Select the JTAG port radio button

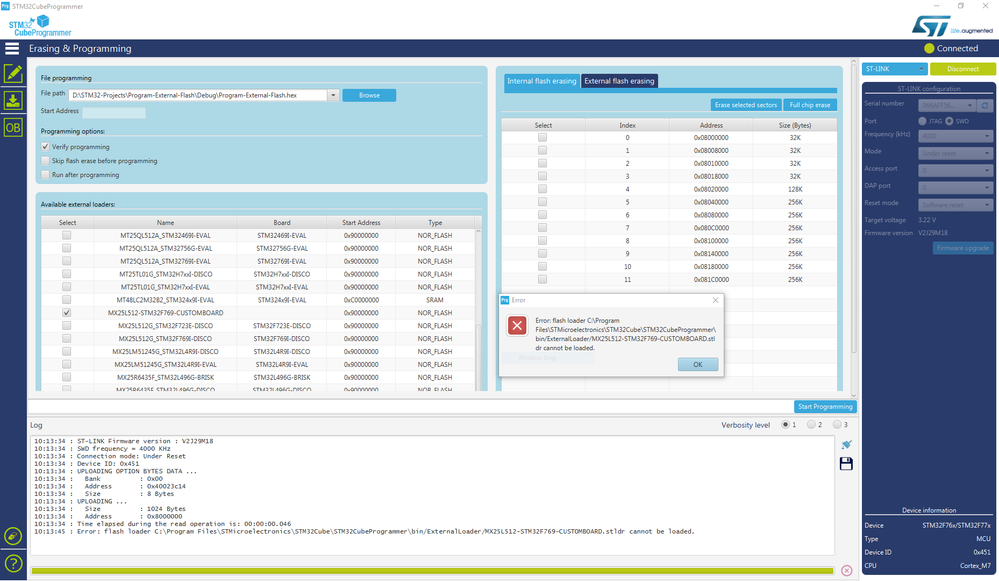(x=923, y=121)
